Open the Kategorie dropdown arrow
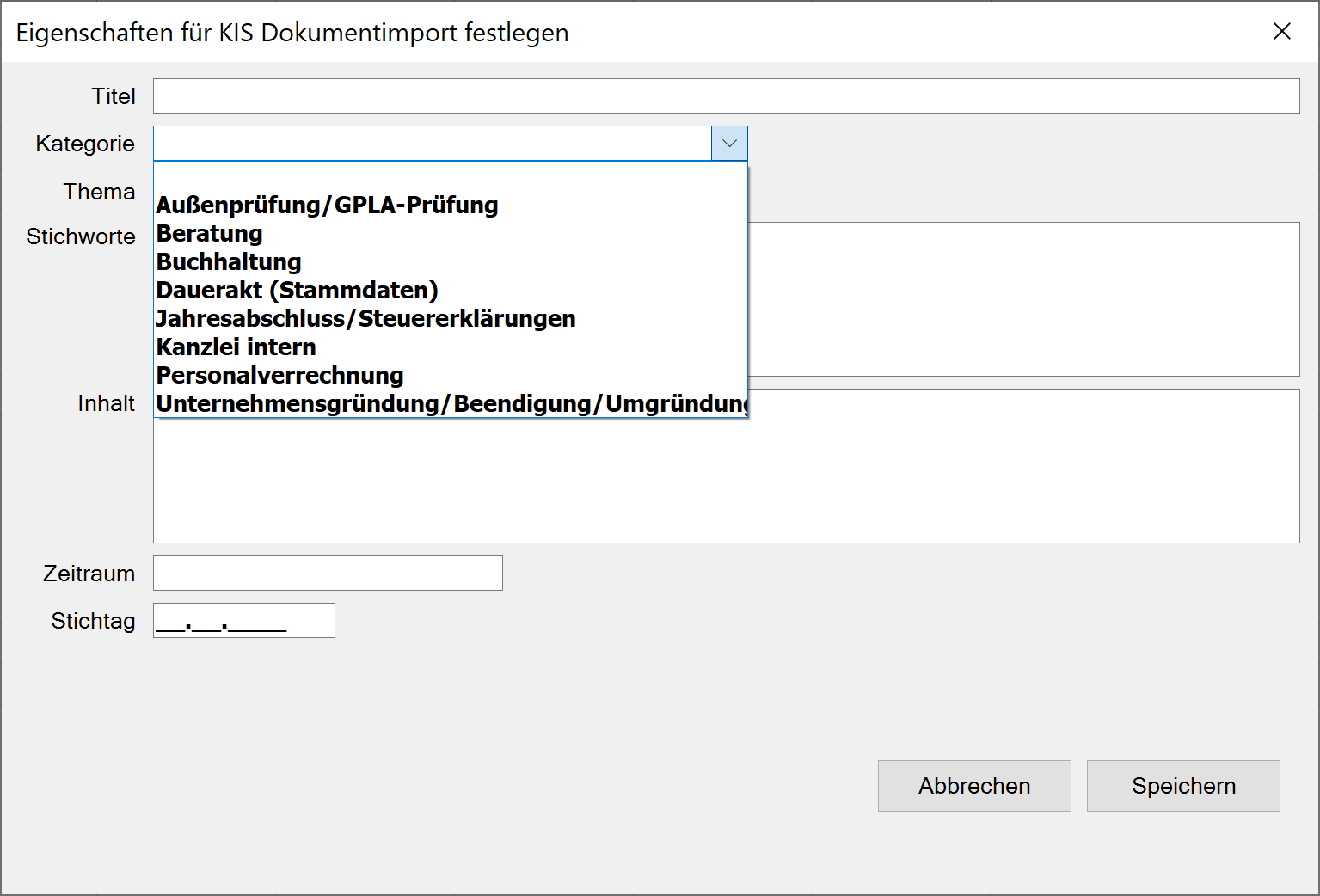Screen dimensions: 1320x896 729,143
